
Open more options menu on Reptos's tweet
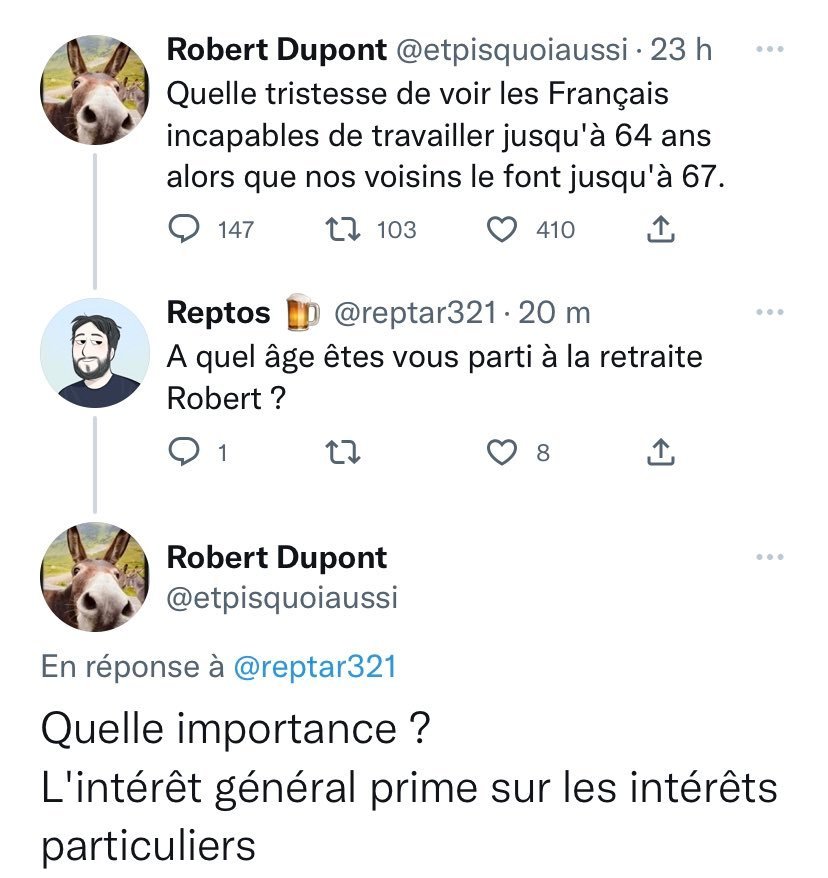[769, 313]
